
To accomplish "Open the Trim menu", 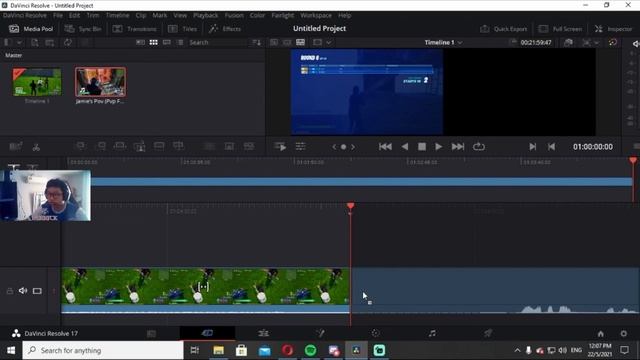I will click(93, 15).
